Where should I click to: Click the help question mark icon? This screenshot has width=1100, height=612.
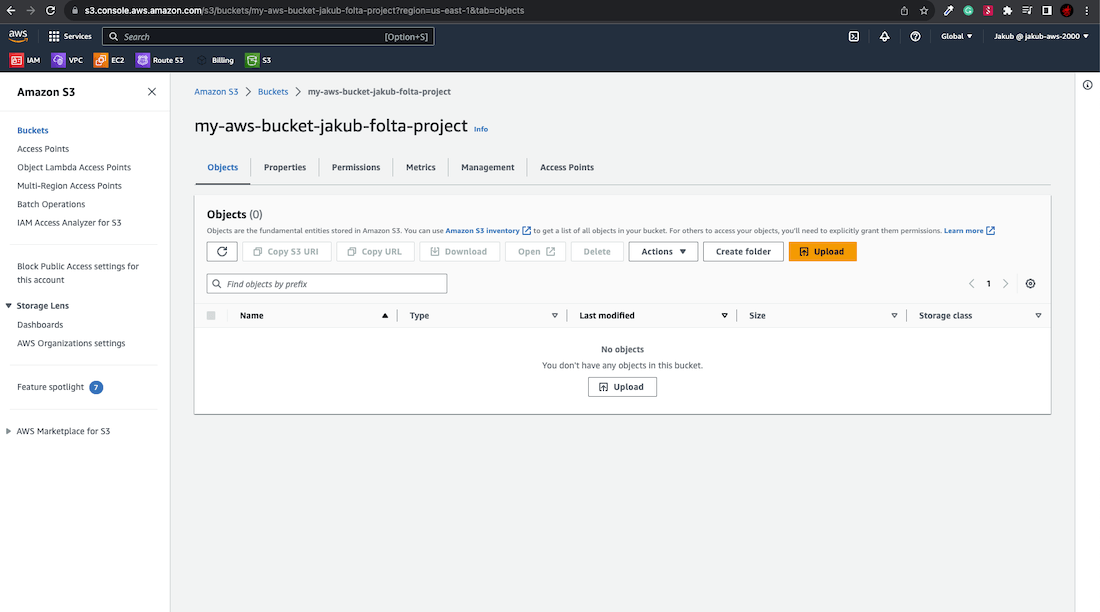915,36
